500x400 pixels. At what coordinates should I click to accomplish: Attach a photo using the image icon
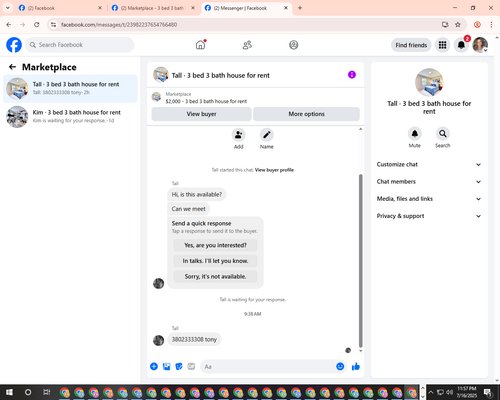(x=166, y=366)
